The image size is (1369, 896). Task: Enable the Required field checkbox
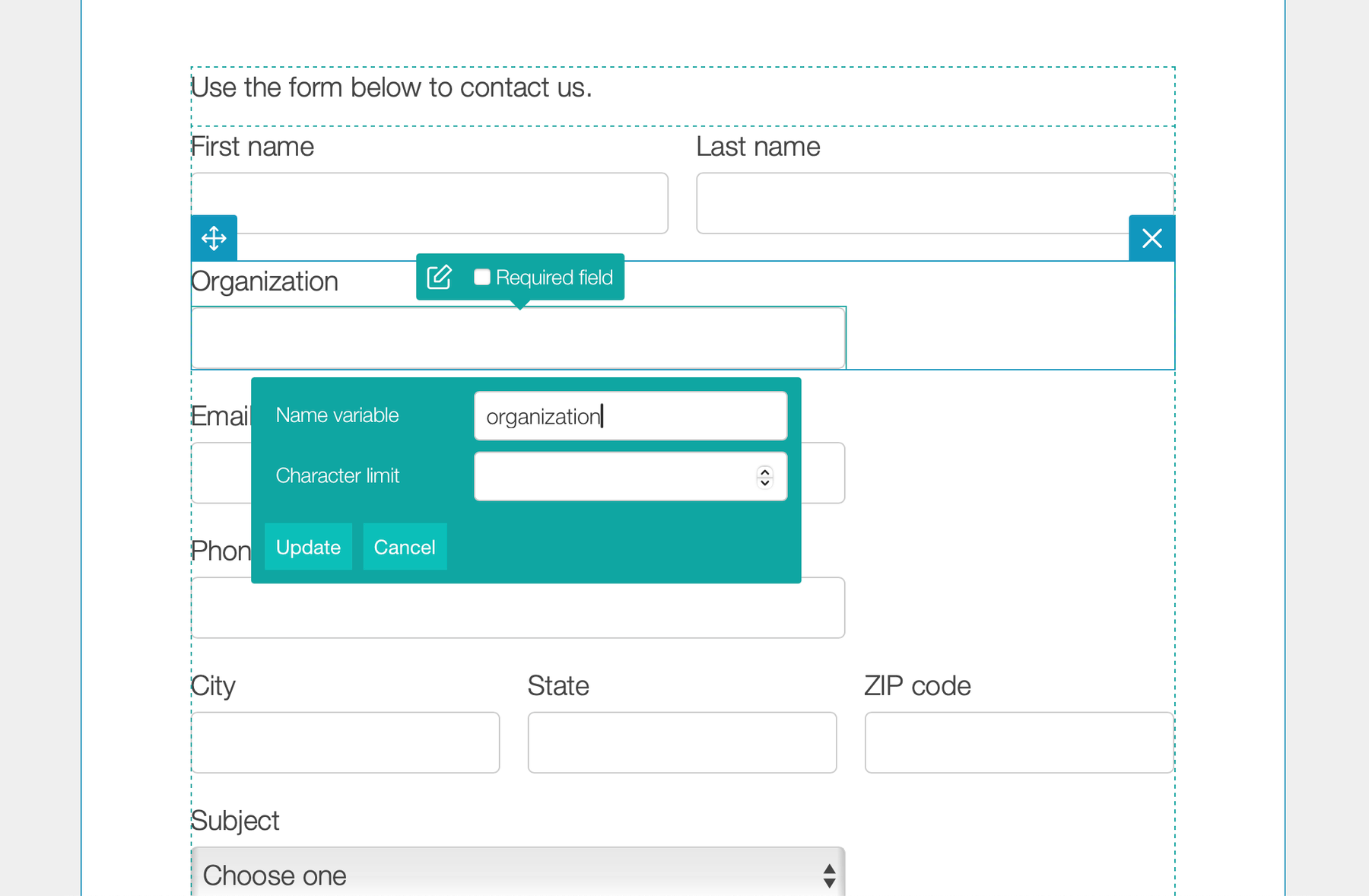tap(482, 277)
